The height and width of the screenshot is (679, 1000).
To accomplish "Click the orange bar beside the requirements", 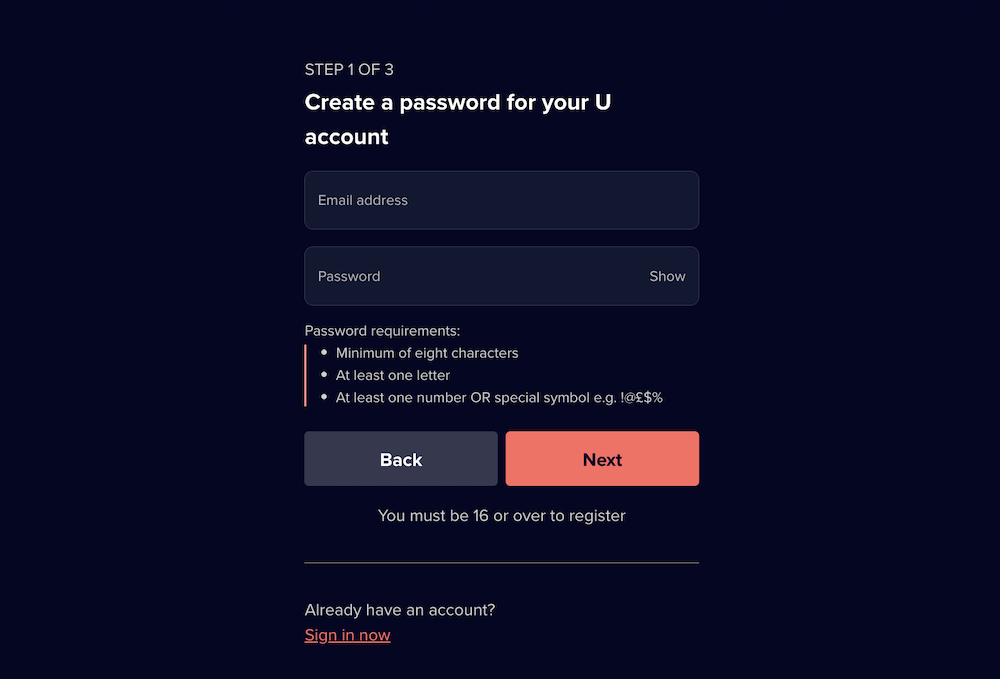I will [x=305, y=376].
